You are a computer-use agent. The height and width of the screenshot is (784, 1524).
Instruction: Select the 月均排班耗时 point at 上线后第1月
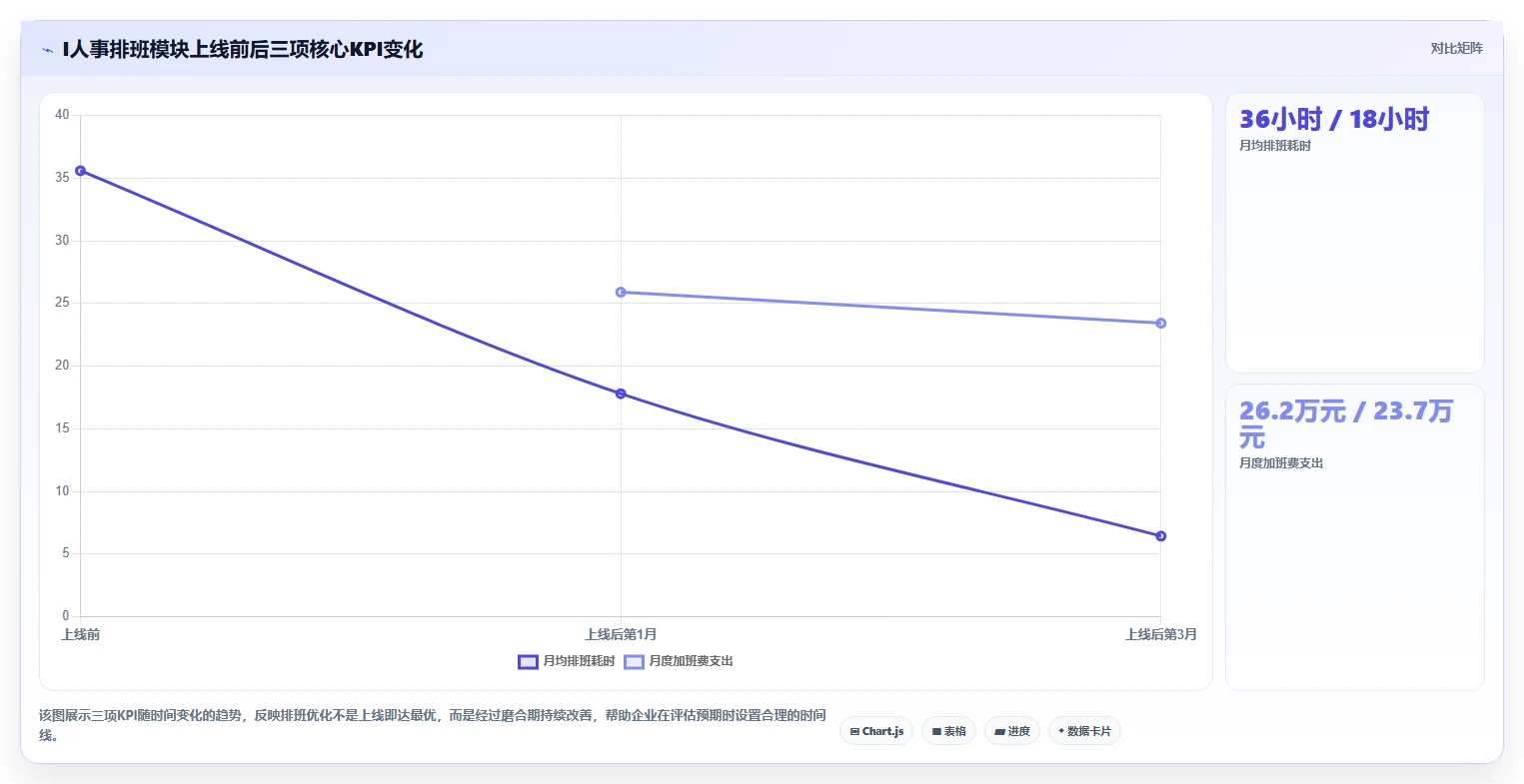click(621, 393)
